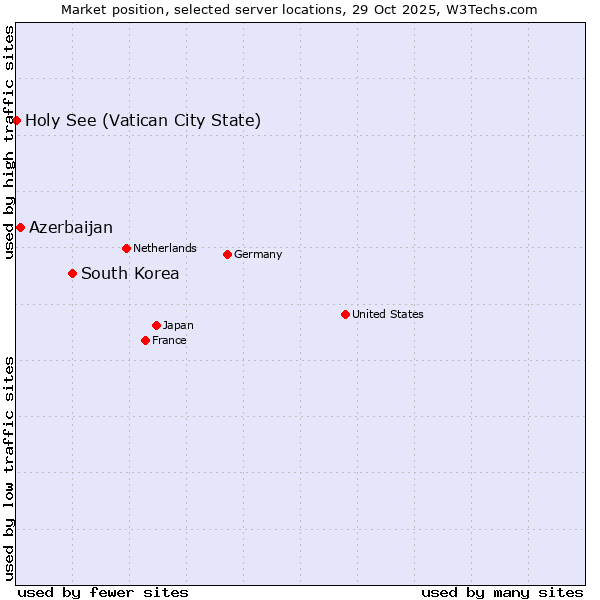Click the South Korea text label
Image resolution: width=600 pixels, height=600 pixels.
[x=130, y=274]
